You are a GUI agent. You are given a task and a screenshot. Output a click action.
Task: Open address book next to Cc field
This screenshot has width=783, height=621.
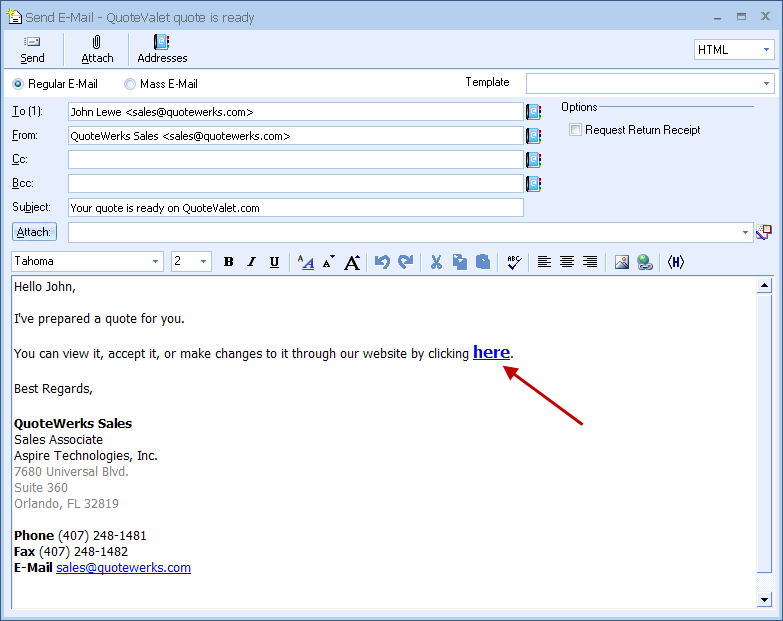click(533, 160)
